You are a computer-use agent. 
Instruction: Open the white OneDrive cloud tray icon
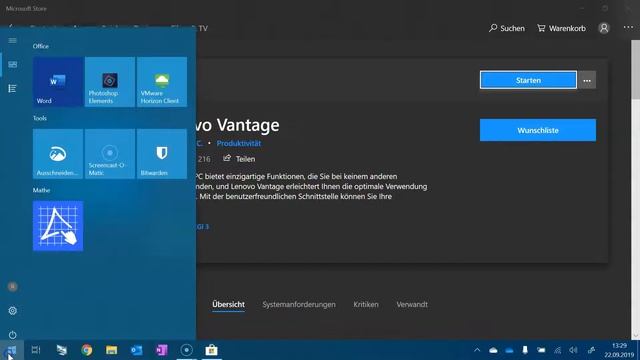[493, 350]
